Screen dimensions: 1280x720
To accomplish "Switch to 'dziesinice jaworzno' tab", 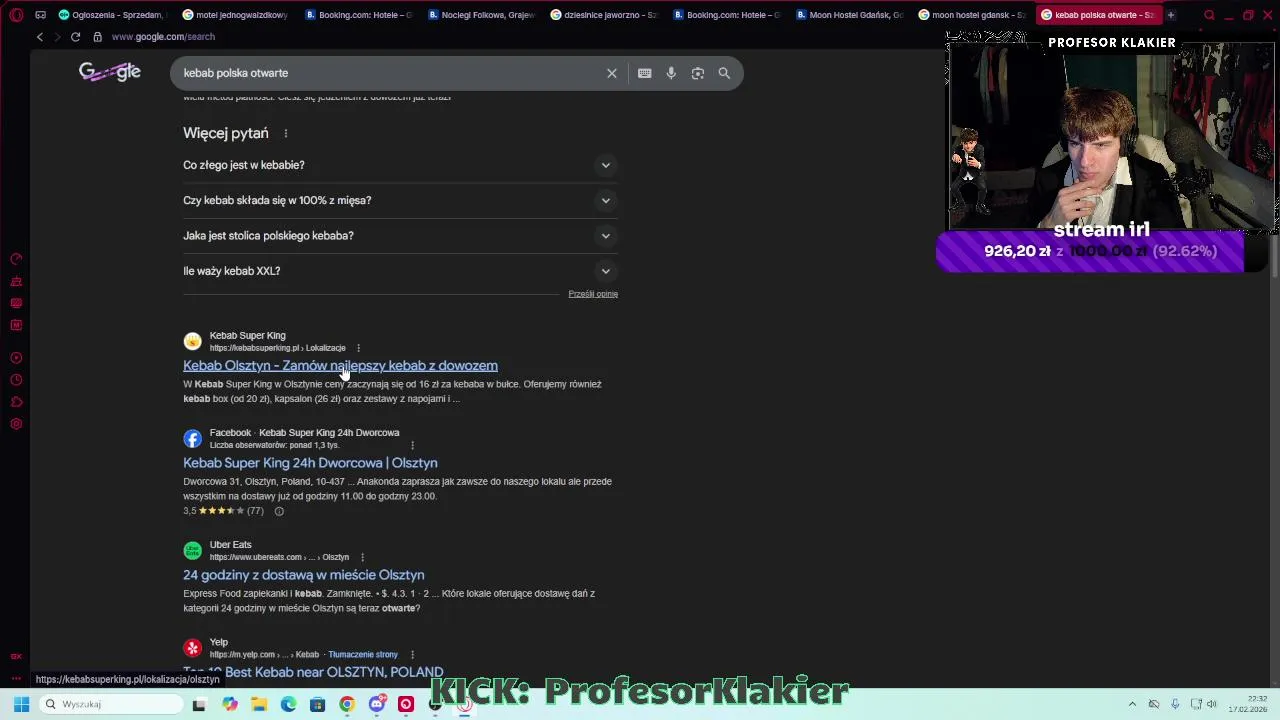I will pos(603,15).
